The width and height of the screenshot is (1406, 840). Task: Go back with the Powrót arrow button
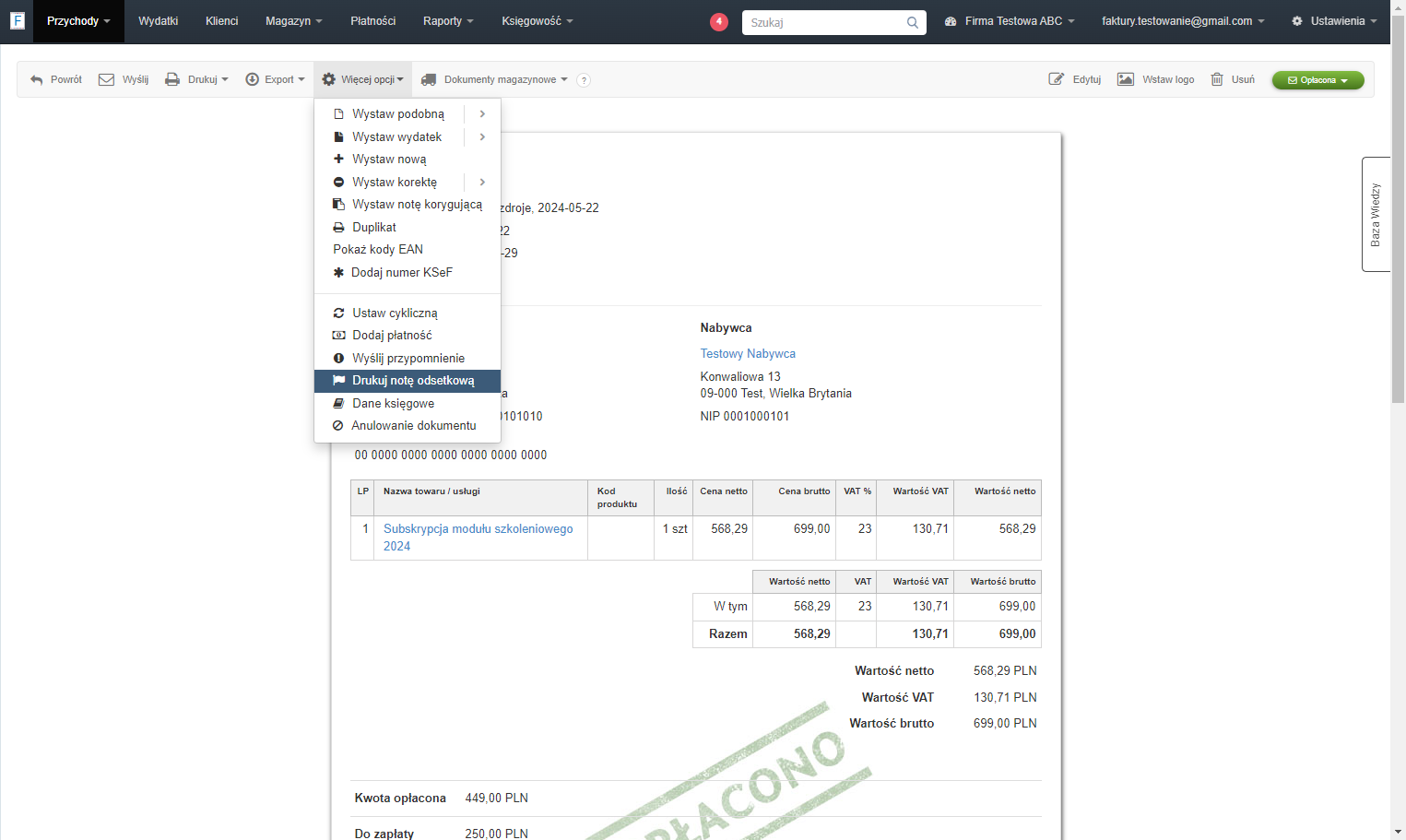56,79
